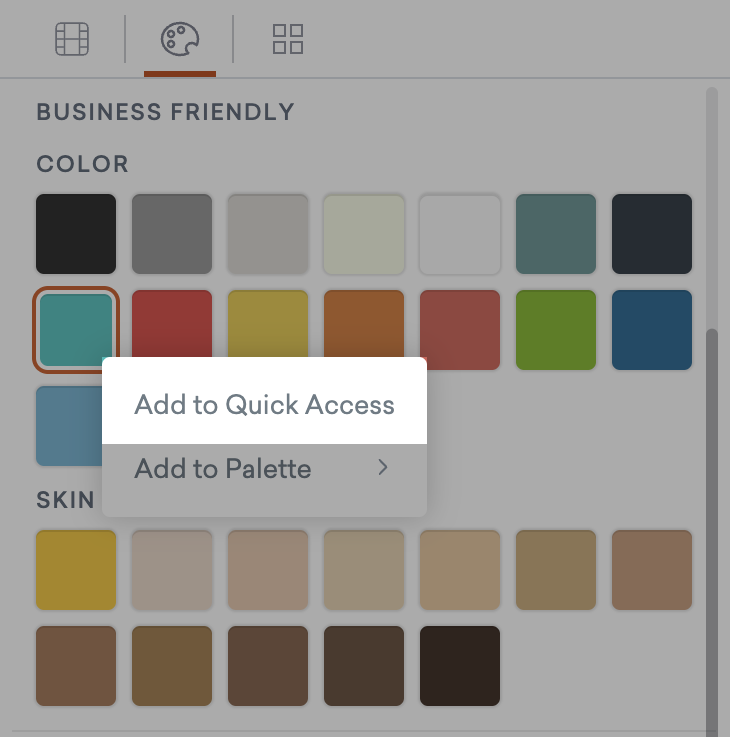Open the table layout tab icon
Viewport: 730px width, 737px height.
click(72, 39)
